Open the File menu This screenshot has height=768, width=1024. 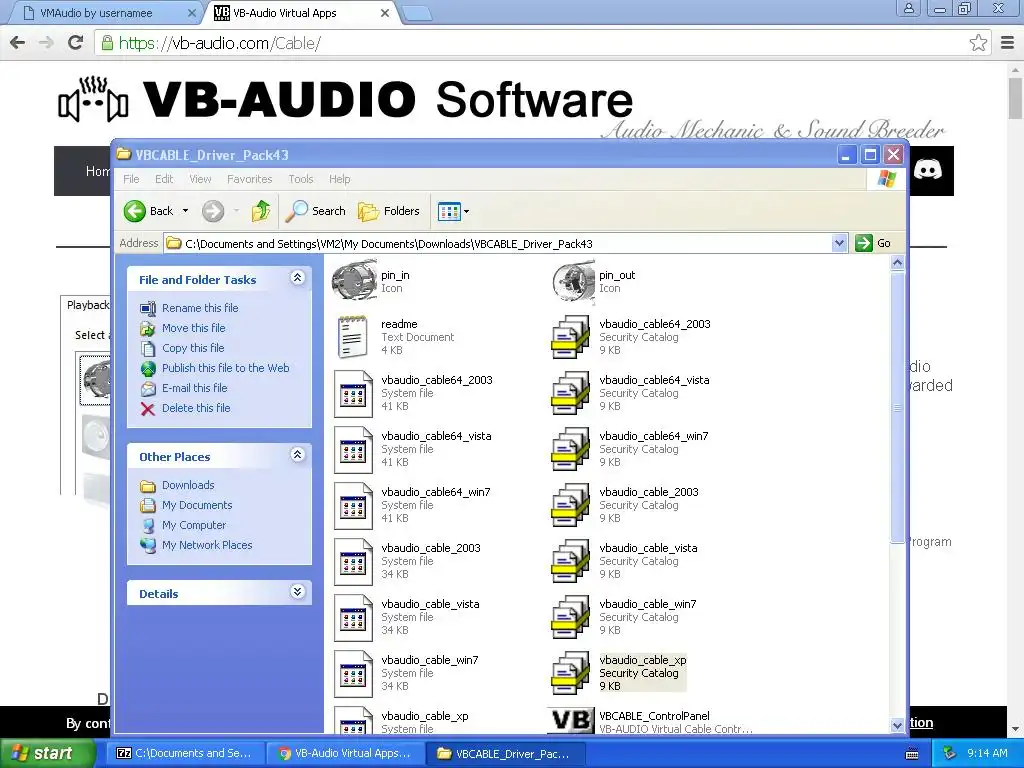(x=131, y=179)
